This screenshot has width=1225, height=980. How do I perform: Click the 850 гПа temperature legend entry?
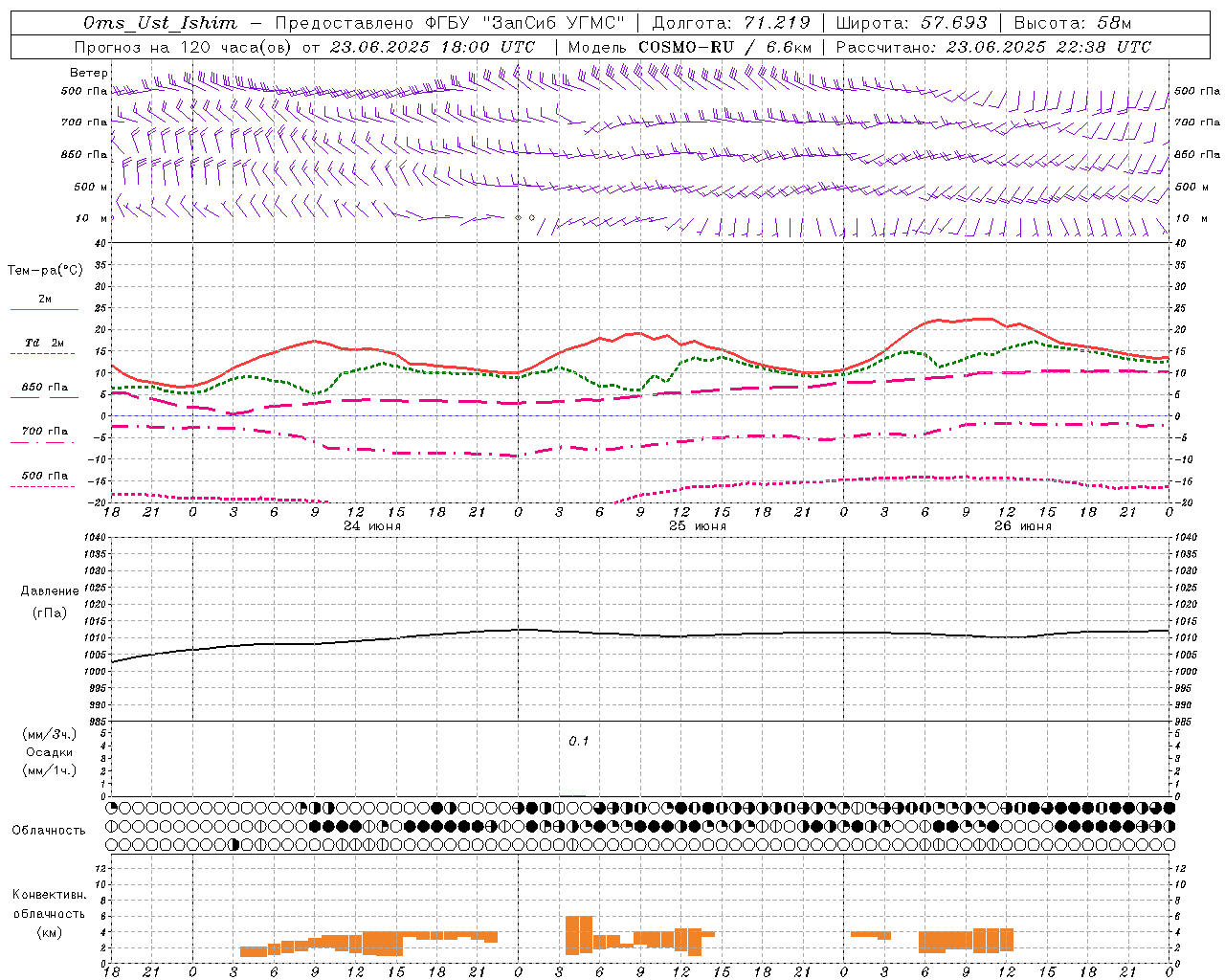(x=44, y=388)
